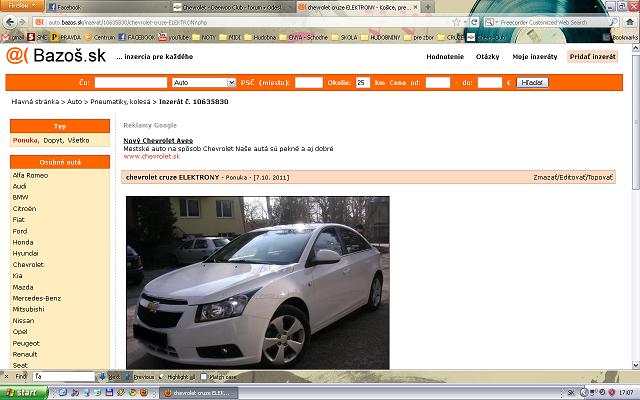The width and height of the screenshot is (640, 400).
Task: Open a new tab with the plus button
Action: click(x=428, y=7)
